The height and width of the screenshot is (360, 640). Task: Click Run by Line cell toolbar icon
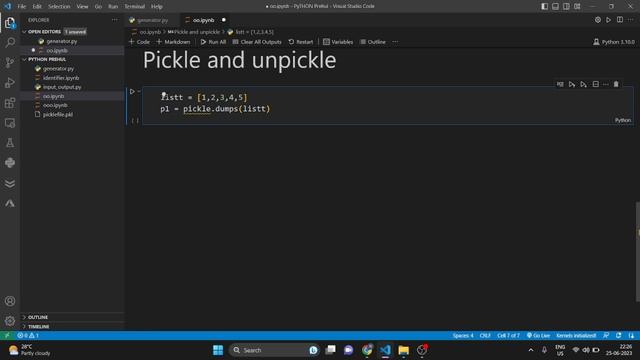[560, 84]
